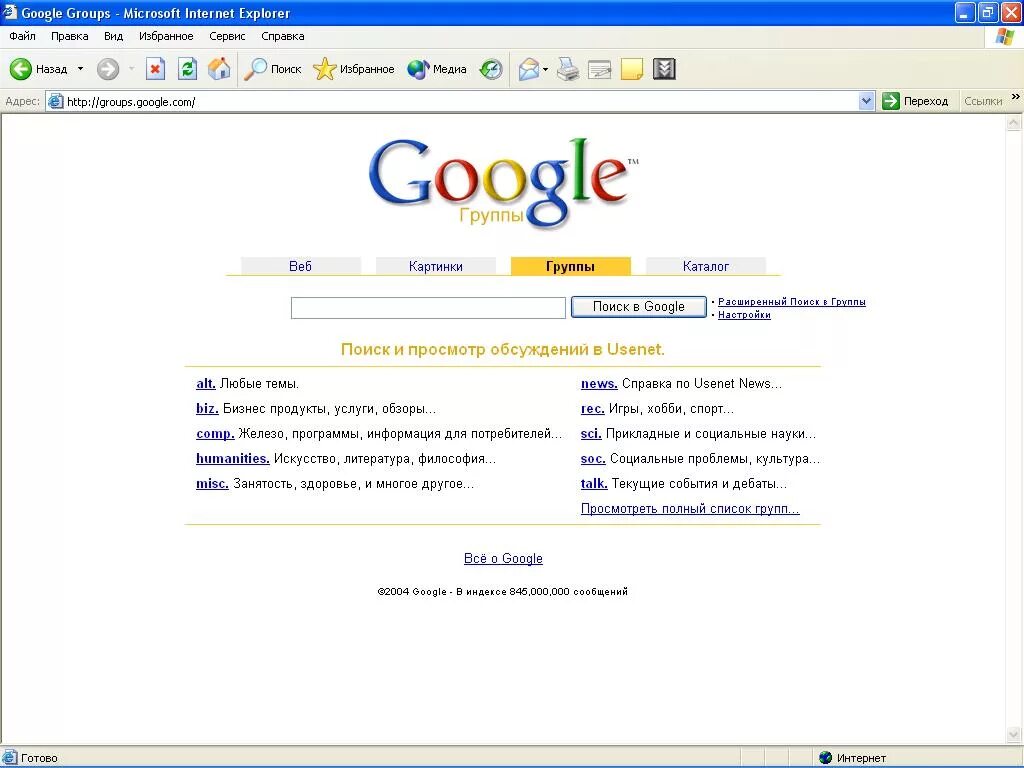
Task: Click the Refresh page icon
Action: click(x=187, y=69)
